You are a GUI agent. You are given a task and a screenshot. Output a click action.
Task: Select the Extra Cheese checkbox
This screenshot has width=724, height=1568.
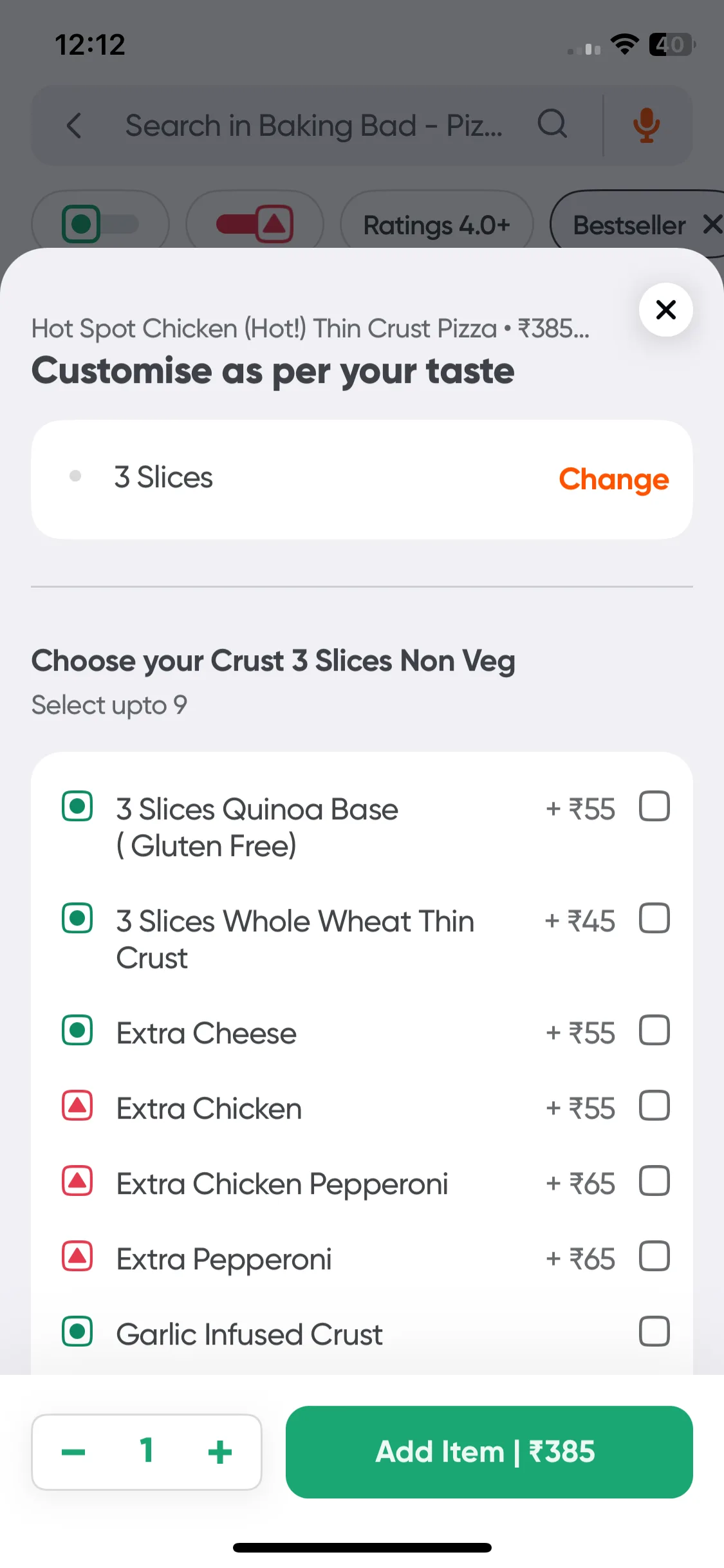point(654,1031)
